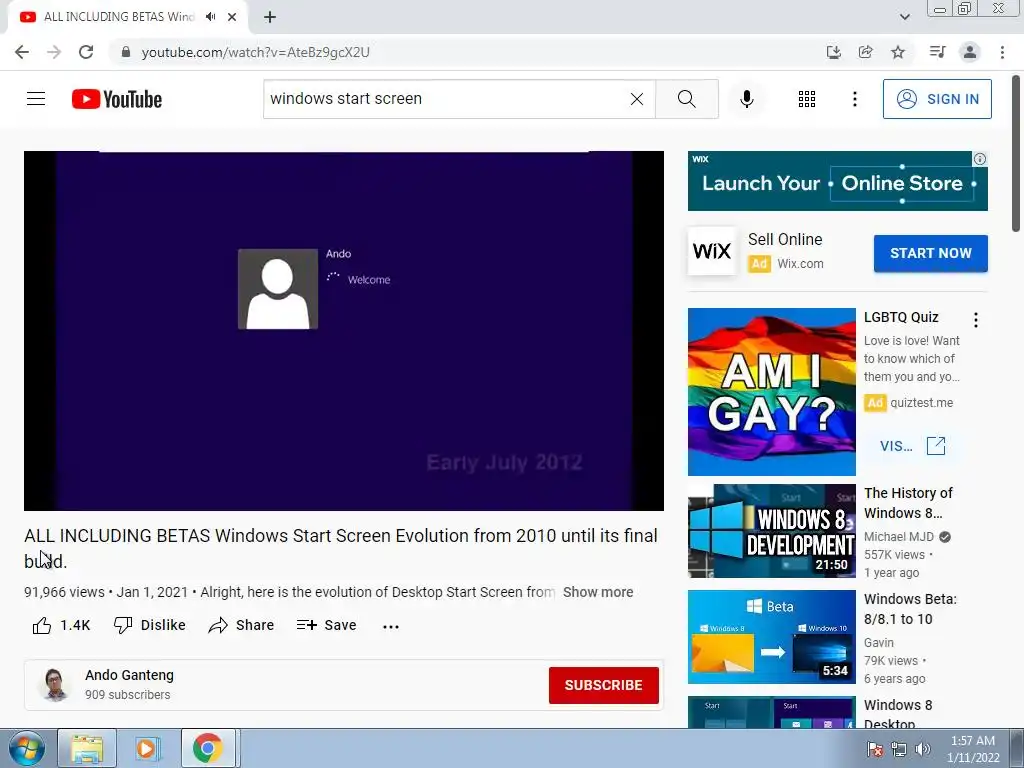
Task: Open The History of Windows 8 title
Action: coord(908,503)
